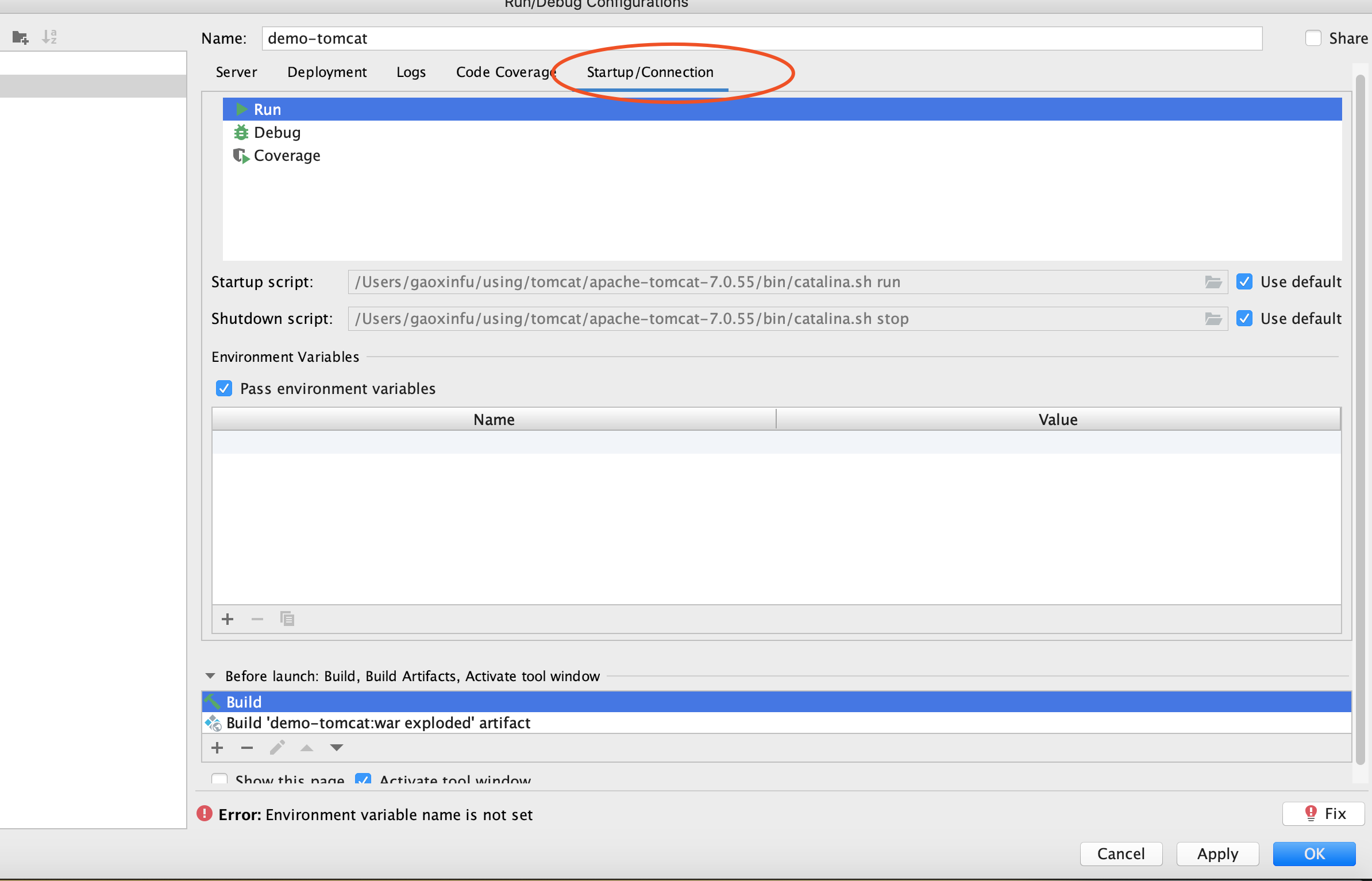This screenshot has width=1372, height=881.
Task: Move before-launch task down with arrow
Action: [337, 748]
